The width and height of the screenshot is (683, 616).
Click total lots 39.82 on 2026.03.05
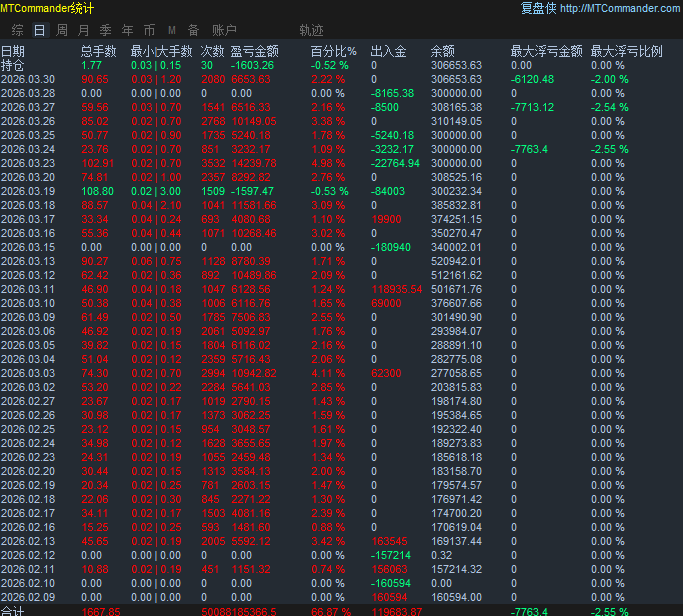coord(95,345)
